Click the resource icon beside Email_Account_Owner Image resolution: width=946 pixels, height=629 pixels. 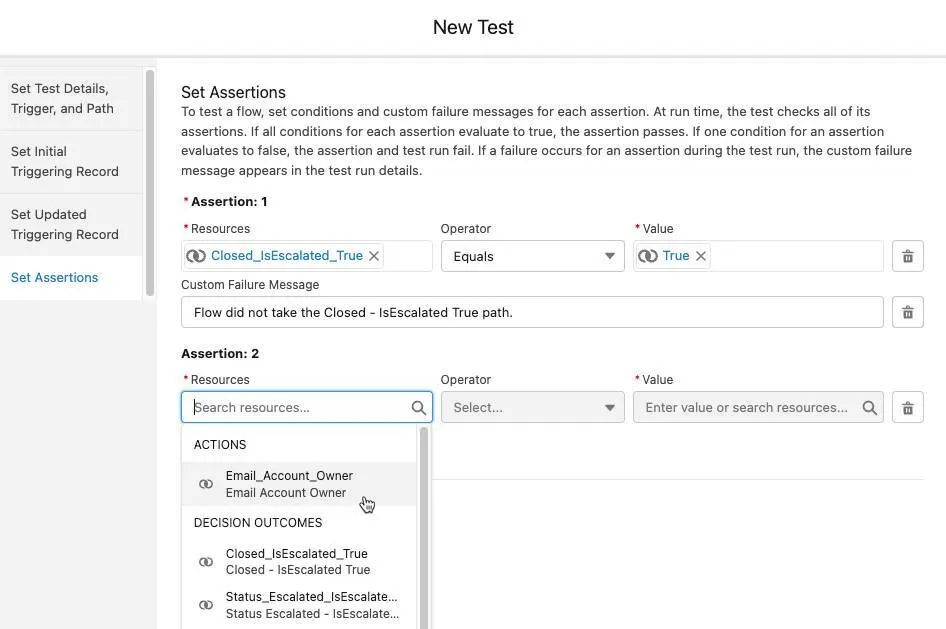point(205,483)
